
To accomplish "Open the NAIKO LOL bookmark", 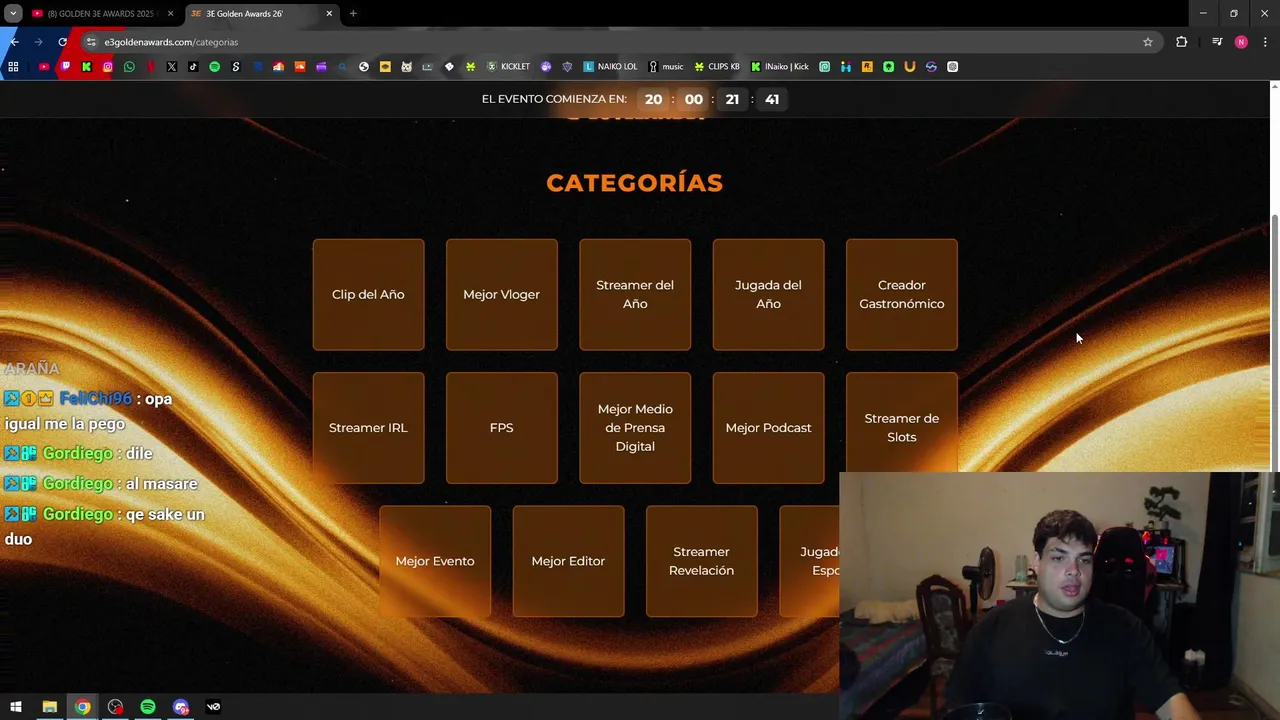I will click(610, 67).
